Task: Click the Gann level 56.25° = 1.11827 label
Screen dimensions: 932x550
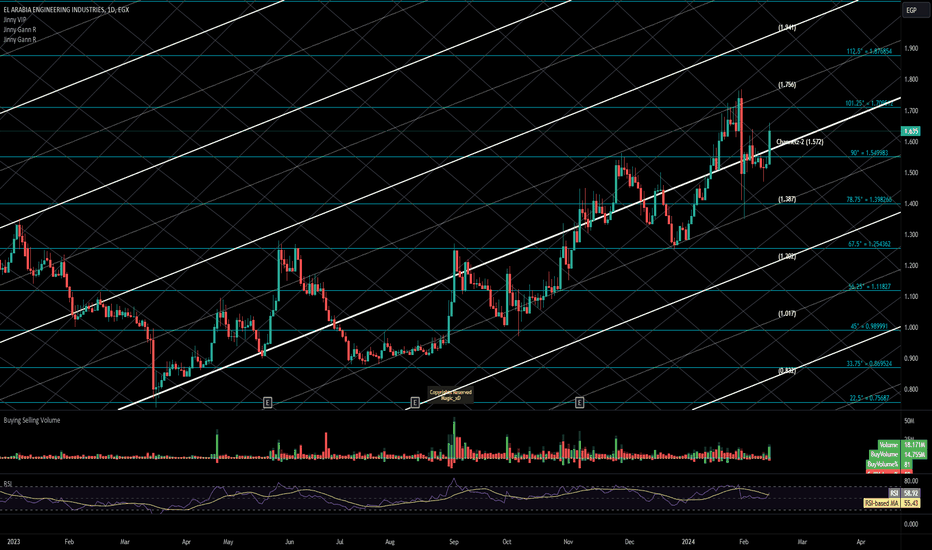Action: point(869,287)
